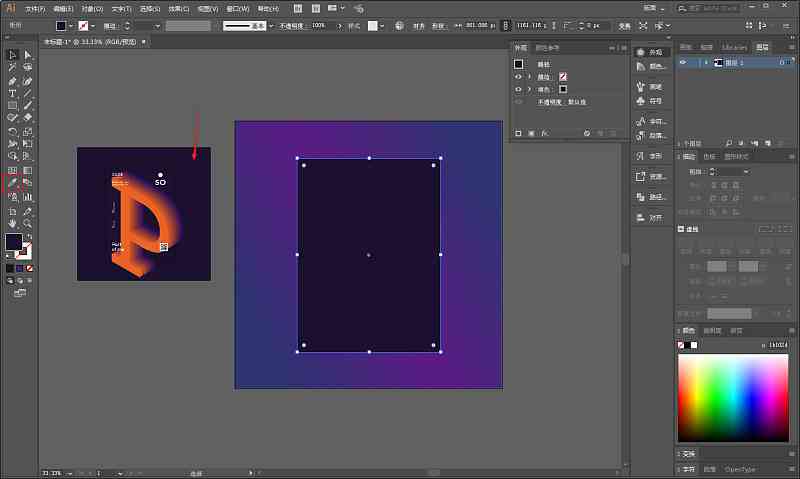Expand the fill attribute row in Appearance panel

[x=529, y=89]
